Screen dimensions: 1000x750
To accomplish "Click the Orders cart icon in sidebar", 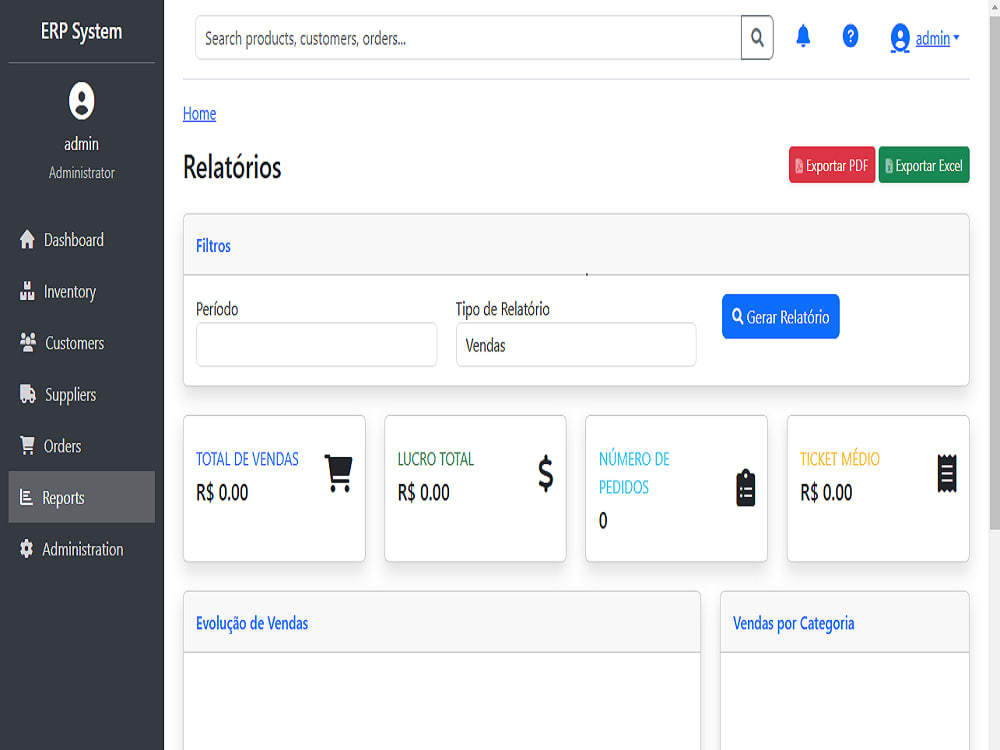I will (x=27, y=446).
